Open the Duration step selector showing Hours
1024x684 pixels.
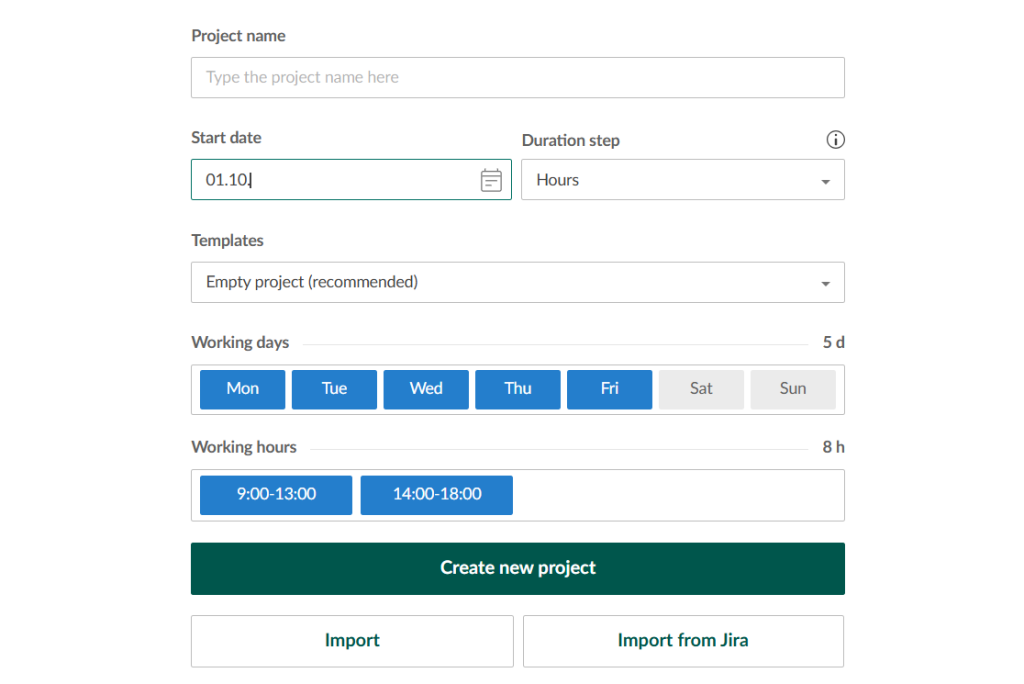(683, 180)
